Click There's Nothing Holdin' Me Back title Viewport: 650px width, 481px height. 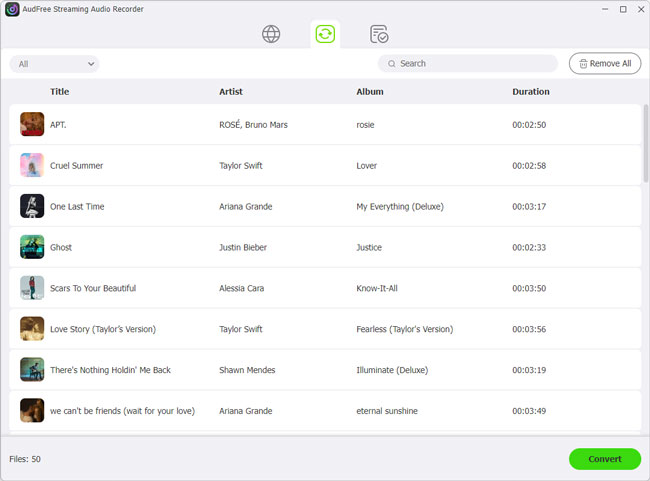[x=110, y=370]
